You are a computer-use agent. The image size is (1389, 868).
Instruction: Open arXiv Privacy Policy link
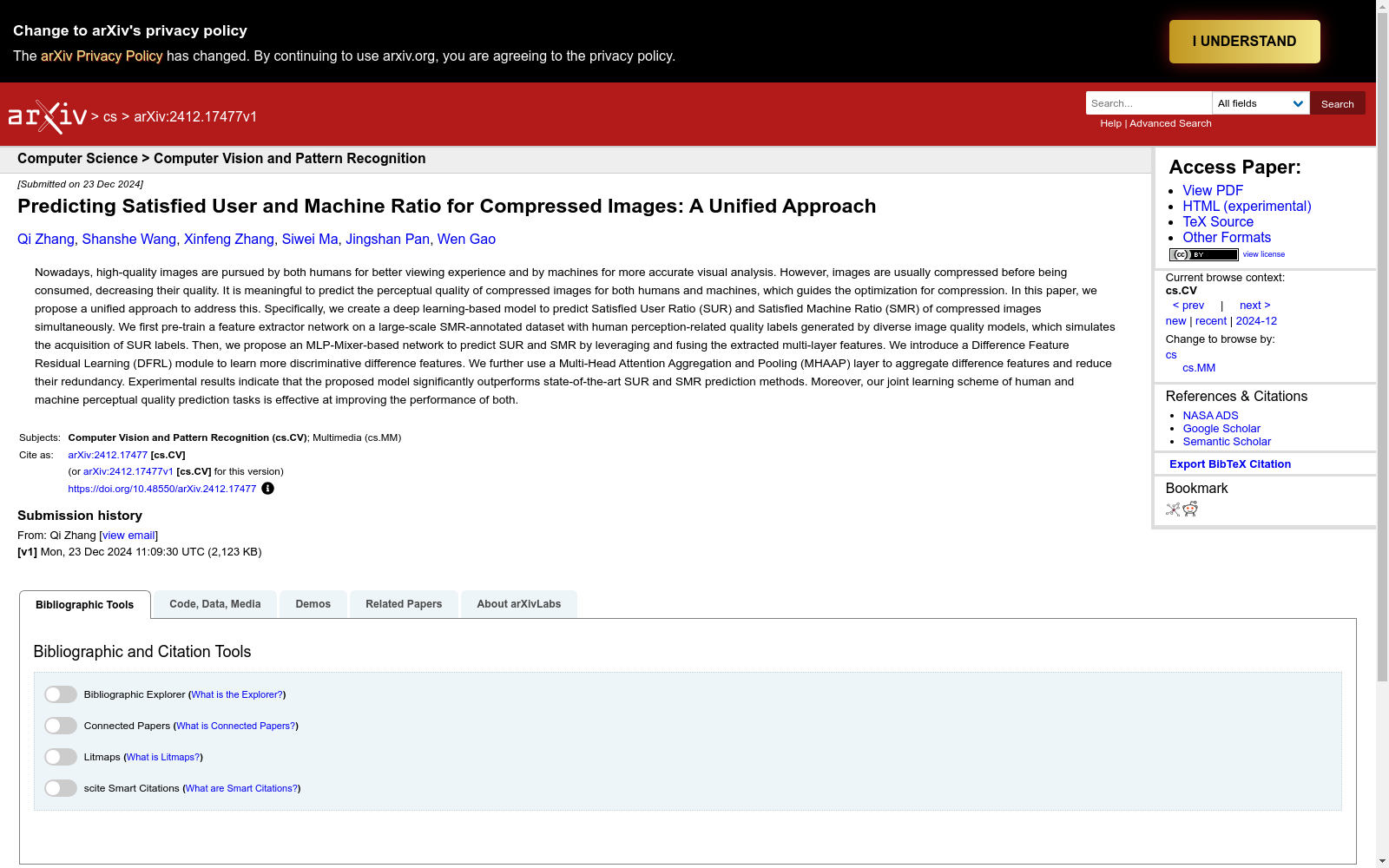tap(102, 56)
